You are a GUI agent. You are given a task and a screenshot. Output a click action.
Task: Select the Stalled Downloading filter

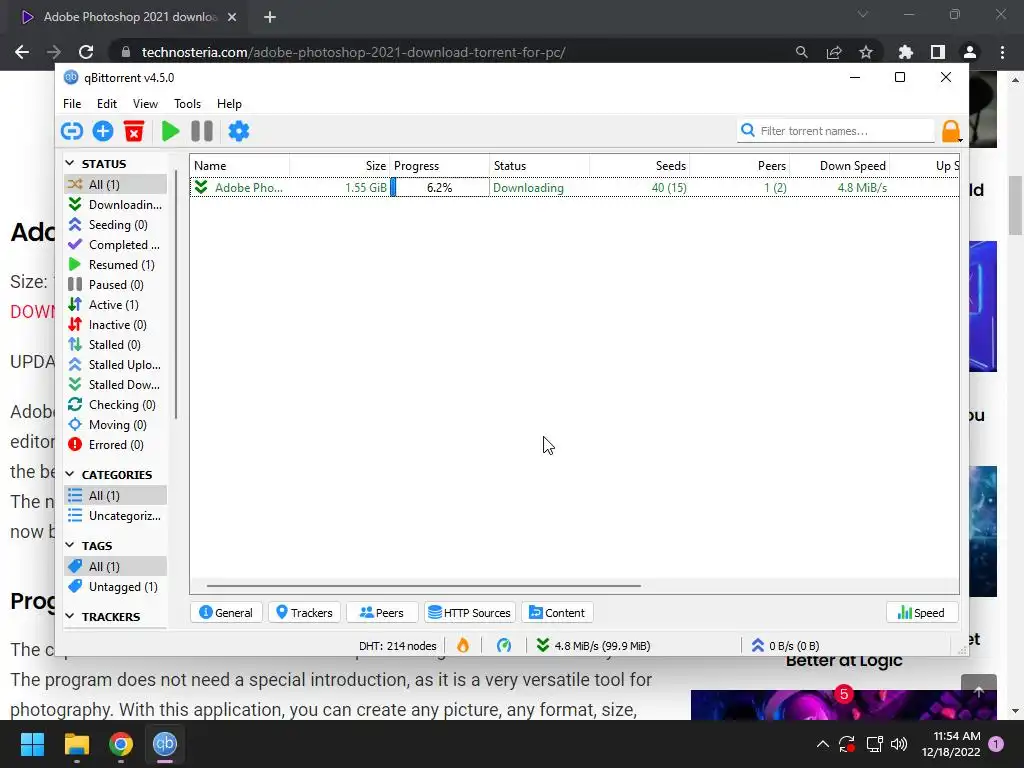pyautogui.click(x=115, y=385)
